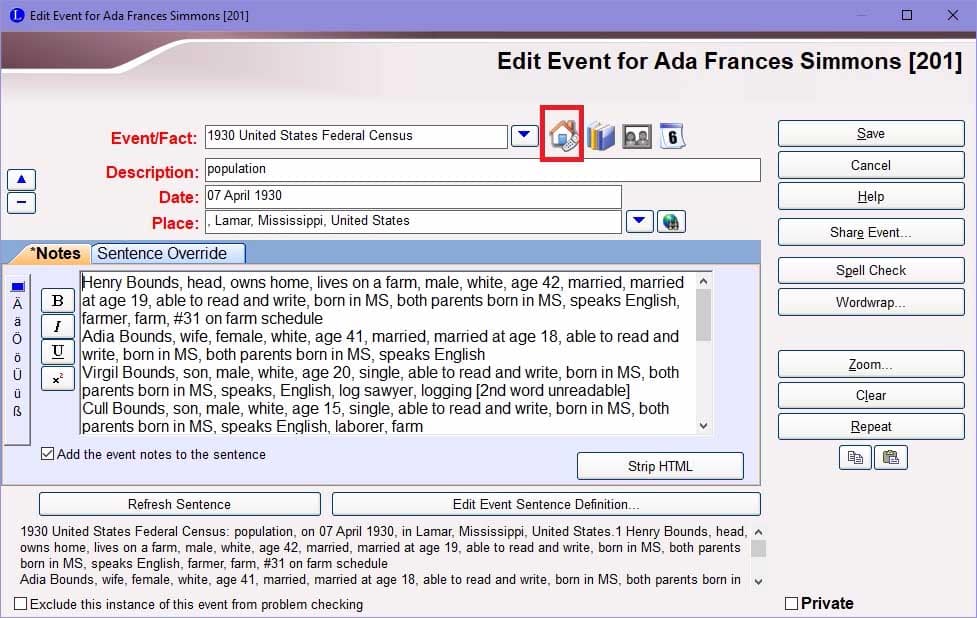
Task: Expand the Place dropdown arrow
Action: pos(639,221)
